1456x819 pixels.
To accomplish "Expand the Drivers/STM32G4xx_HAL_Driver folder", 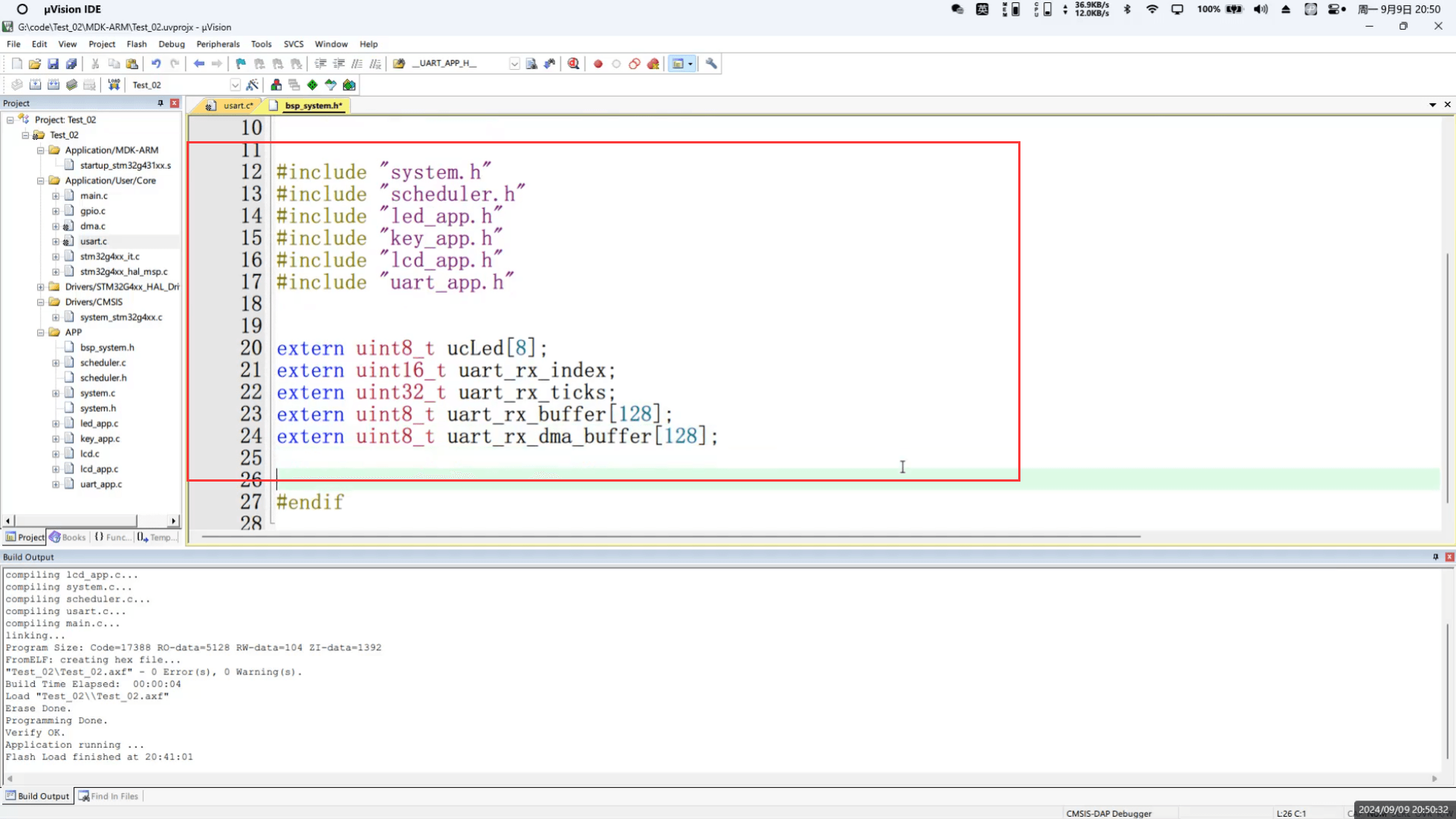I will pos(41,287).
